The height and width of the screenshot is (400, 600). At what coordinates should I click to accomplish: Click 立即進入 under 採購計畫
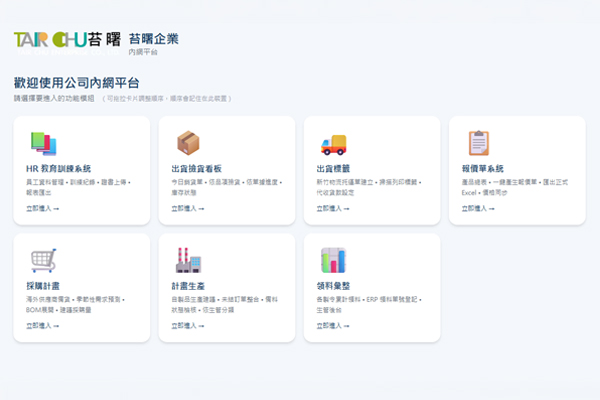pos(42,326)
